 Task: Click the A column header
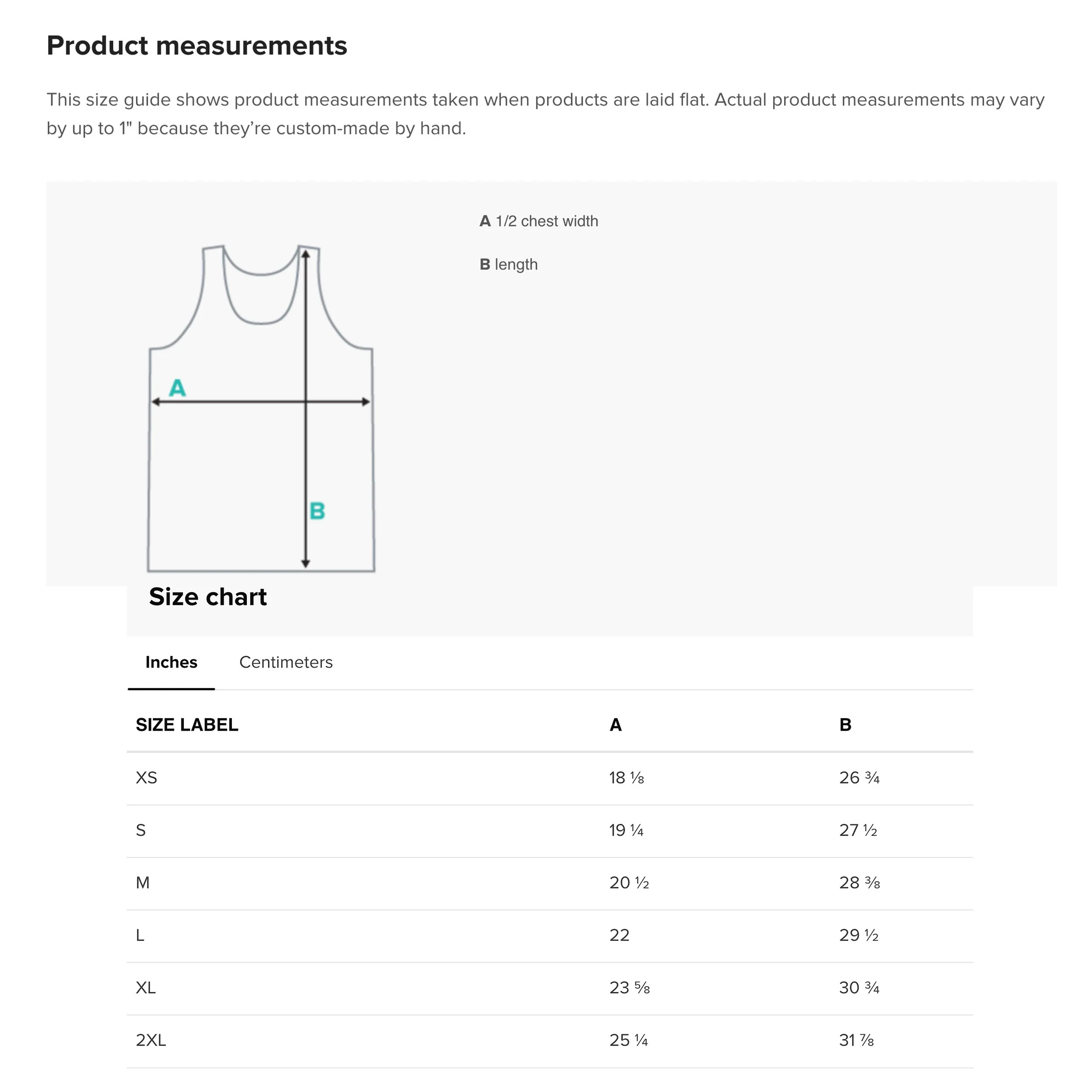click(x=615, y=725)
